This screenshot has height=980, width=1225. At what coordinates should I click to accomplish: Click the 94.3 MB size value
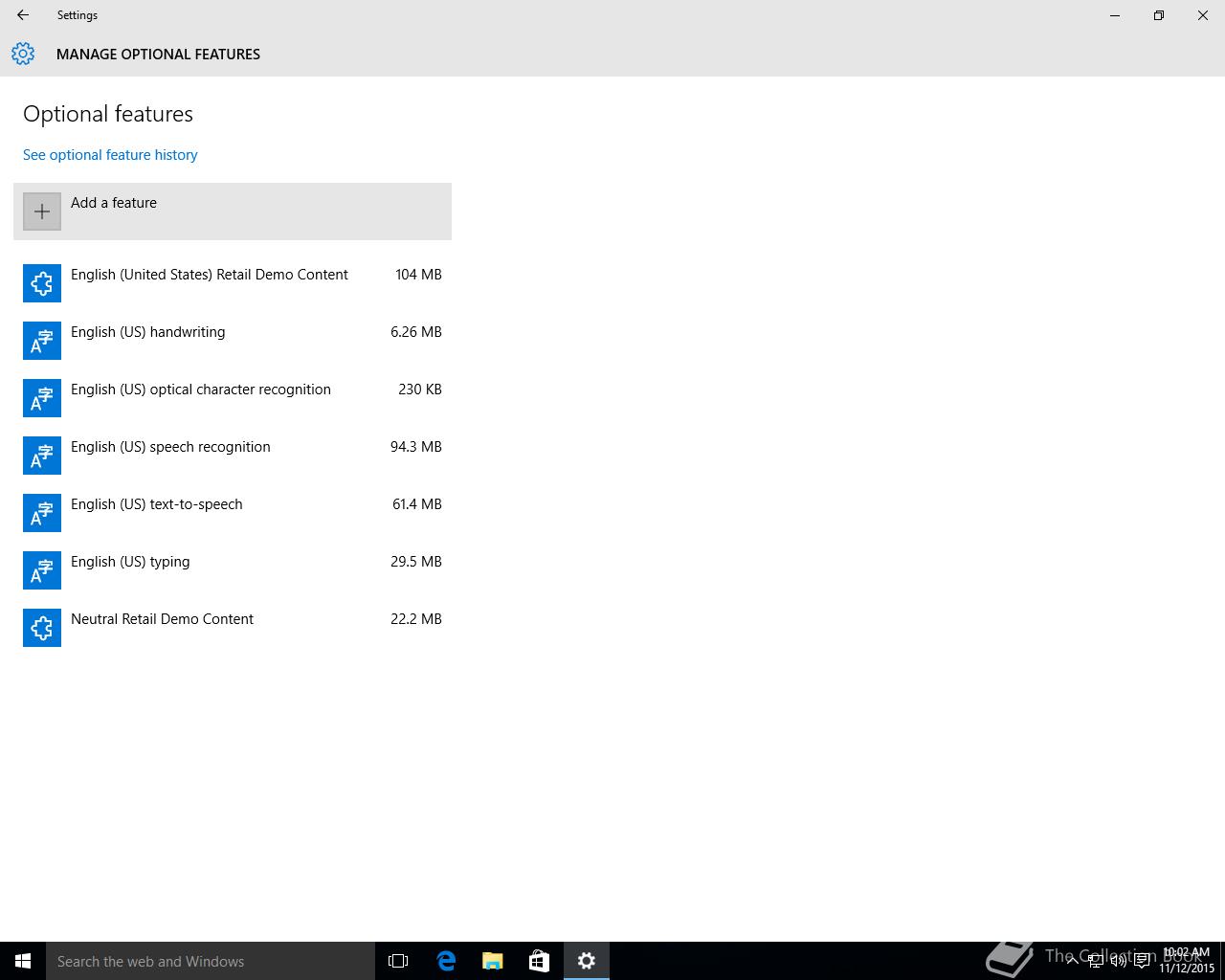(x=416, y=447)
